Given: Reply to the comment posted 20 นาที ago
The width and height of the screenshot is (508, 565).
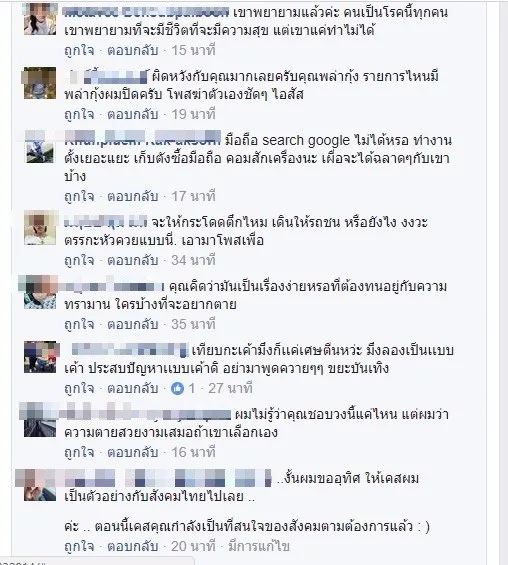Looking at the screenshot, I should click(x=133, y=546).
